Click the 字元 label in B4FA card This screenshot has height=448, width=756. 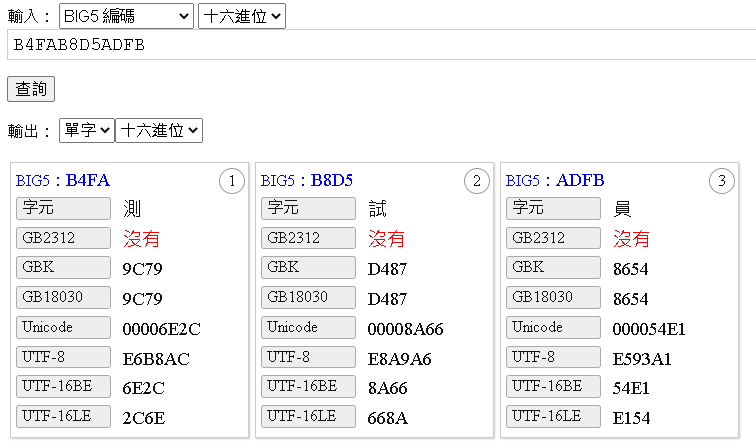63,208
